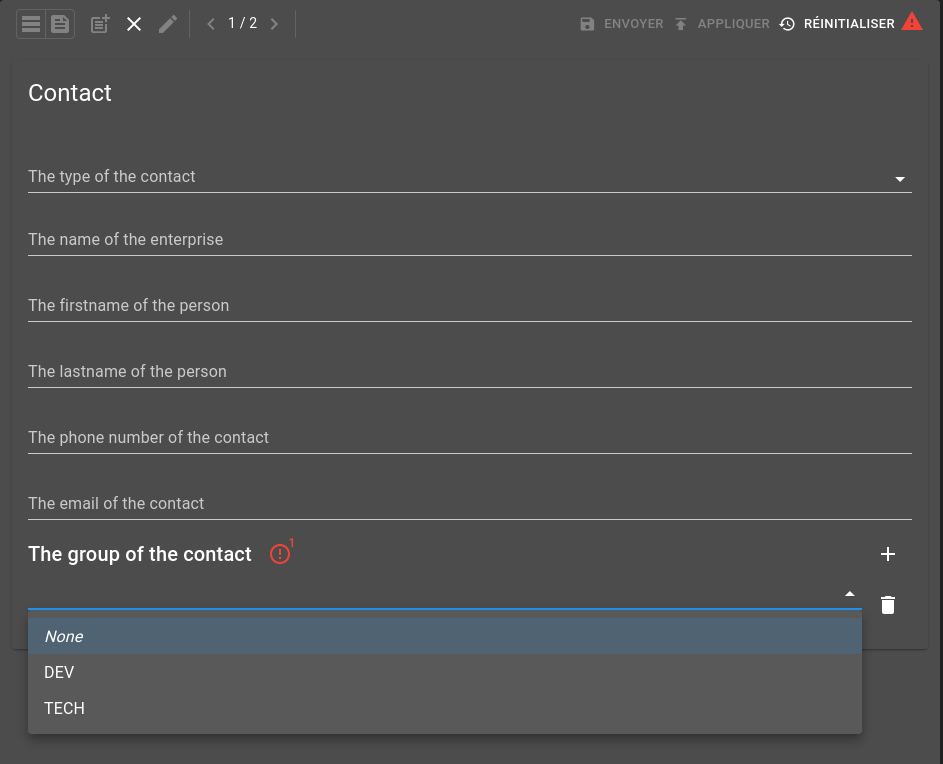Select TECH in group dropdown list
This screenshot has height=764, width=943.
click(445, 708)
